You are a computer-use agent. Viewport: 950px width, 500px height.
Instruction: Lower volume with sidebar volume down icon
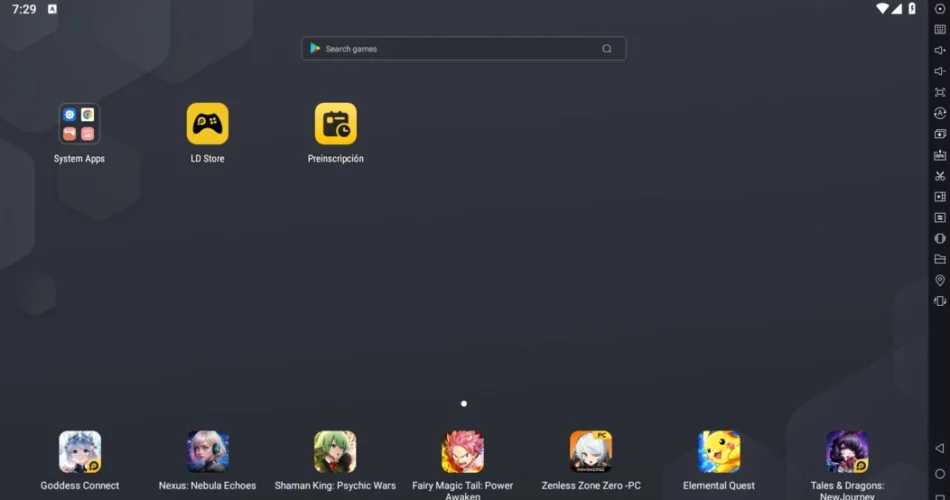[940, 71]
